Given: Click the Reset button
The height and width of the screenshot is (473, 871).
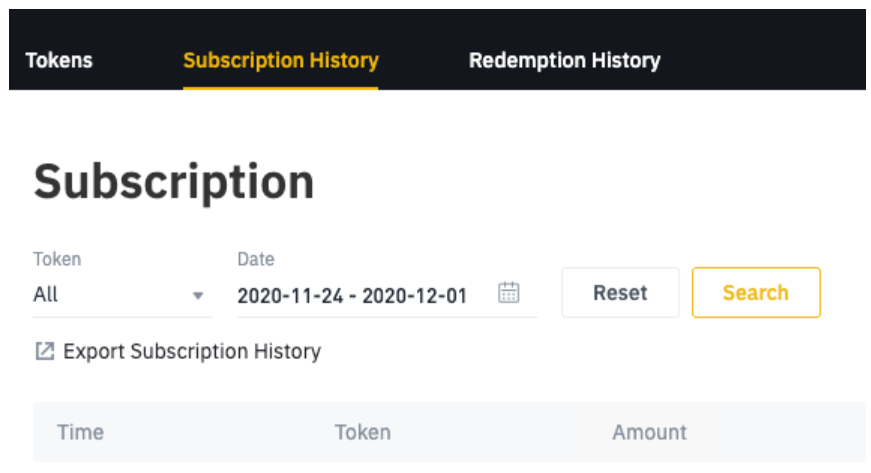Looking at the screenshot, I should tap(620, 293).
